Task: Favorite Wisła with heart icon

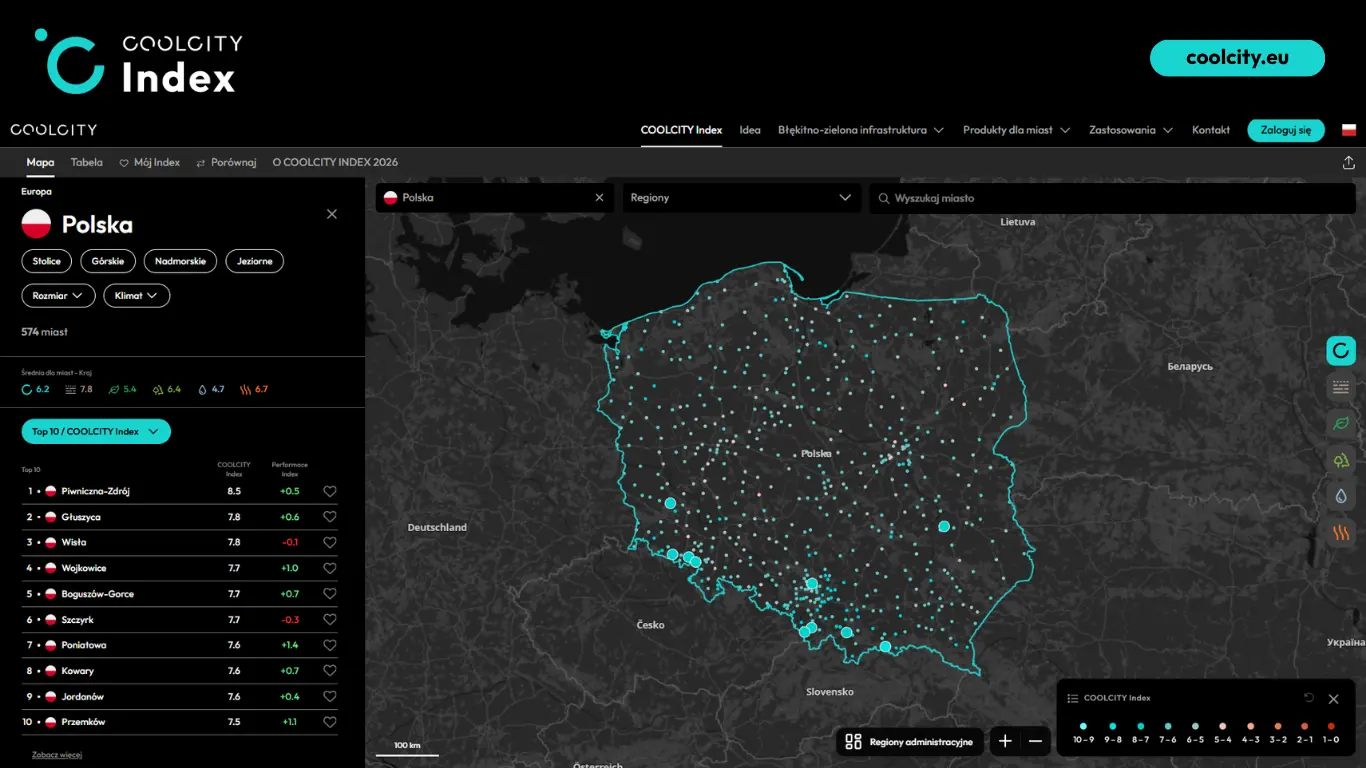Action: click(x=330, y=542)
